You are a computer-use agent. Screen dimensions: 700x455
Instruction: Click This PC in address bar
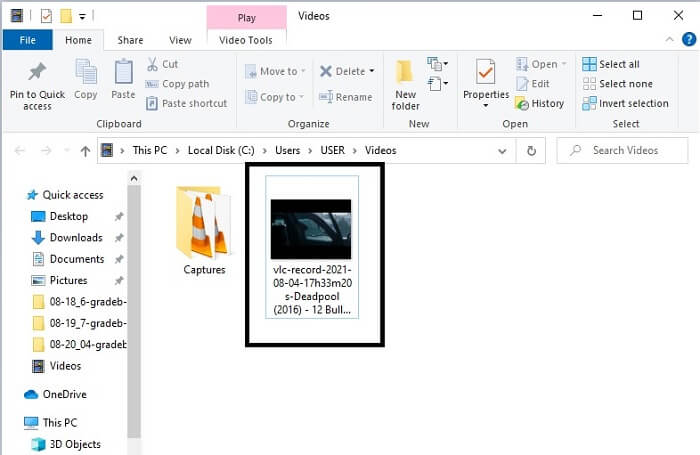tap(150, 150)
